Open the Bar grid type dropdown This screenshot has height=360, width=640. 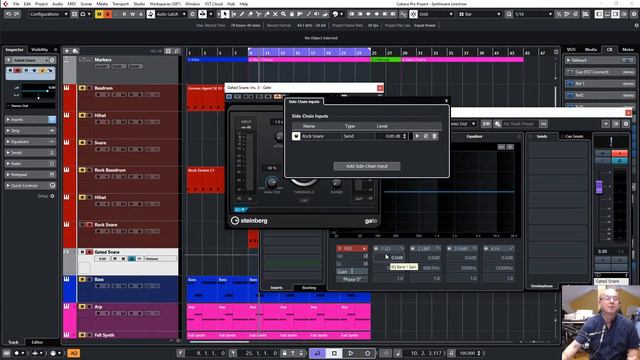tap(480, 14)
